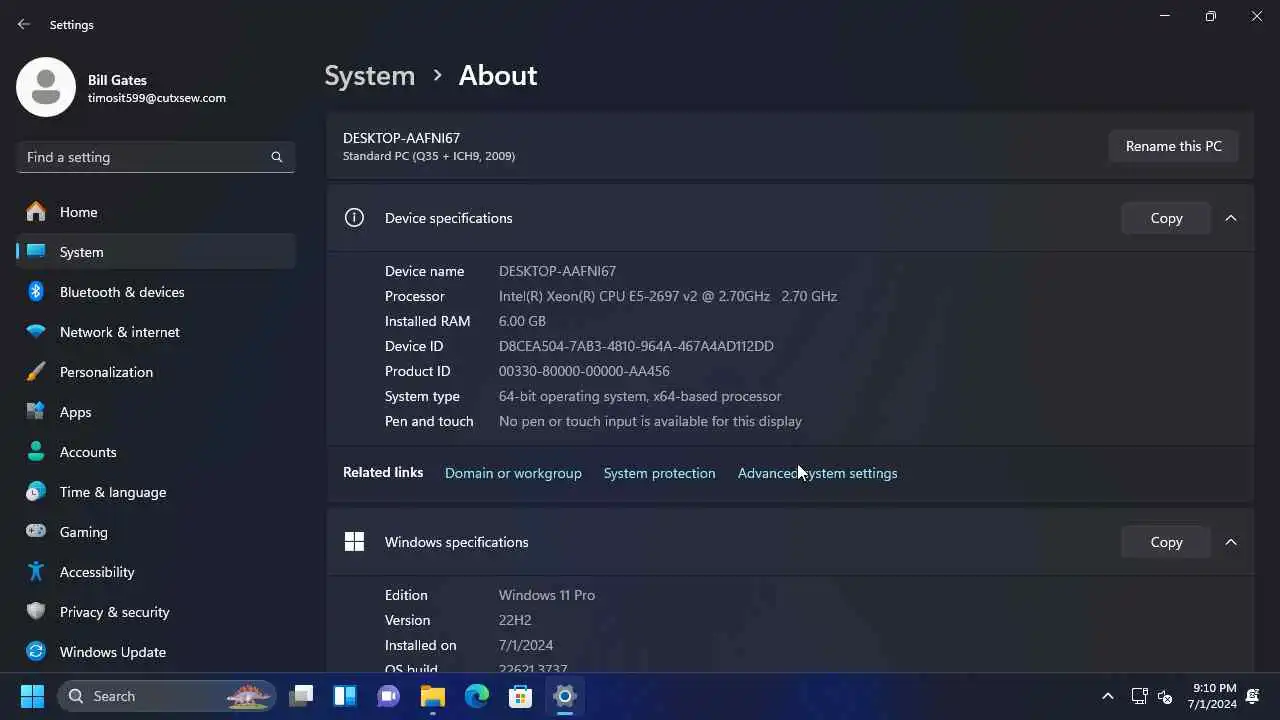Click the email timosit599@cutxsew.com

(x=157, y=98)
